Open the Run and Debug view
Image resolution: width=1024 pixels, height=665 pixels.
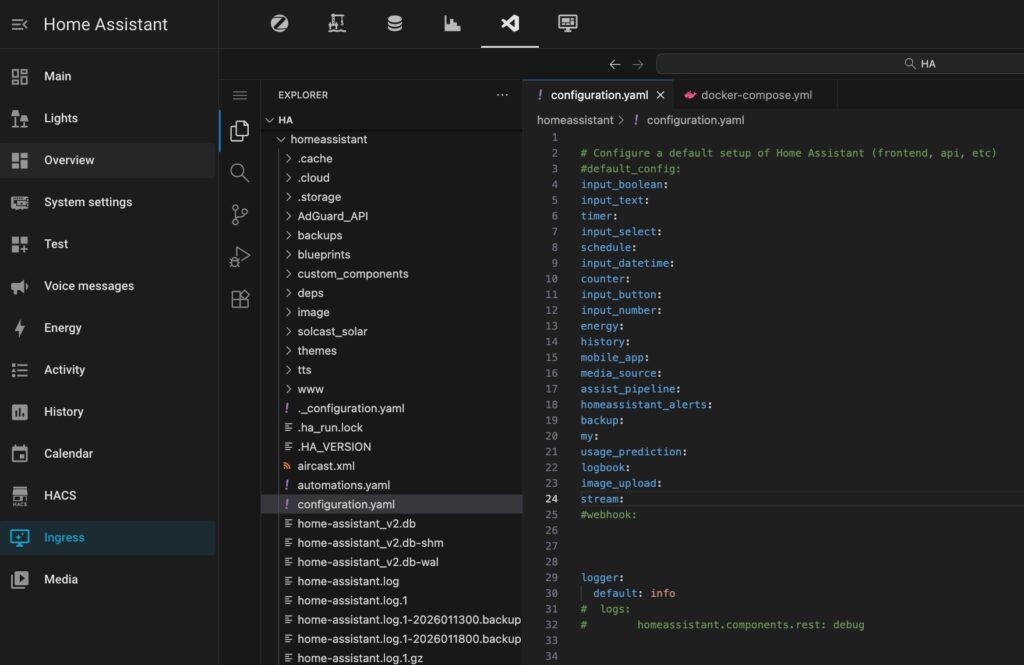[240, 257]
